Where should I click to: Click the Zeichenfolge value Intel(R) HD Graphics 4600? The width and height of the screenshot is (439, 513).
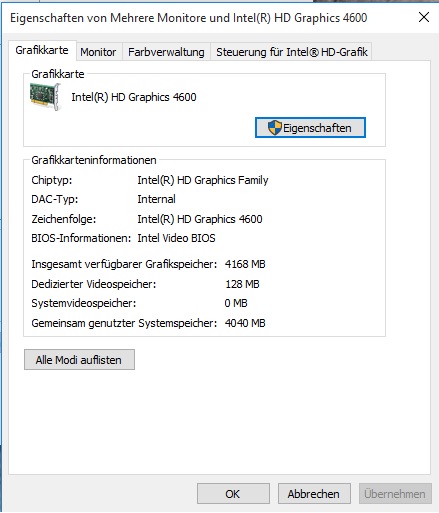coord(200,219)
